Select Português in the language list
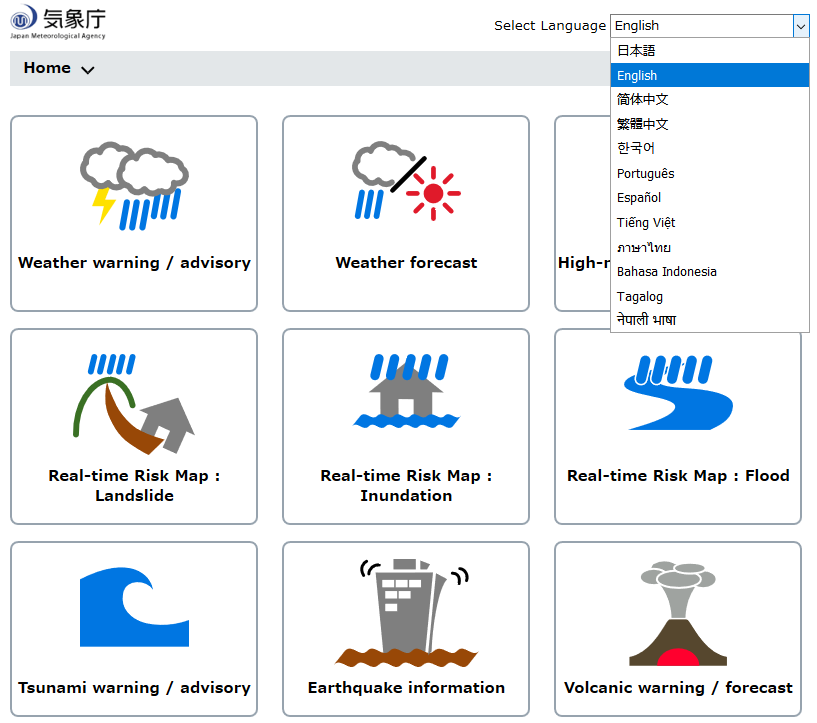Screen dimensions: 817x723 [645, 174]
